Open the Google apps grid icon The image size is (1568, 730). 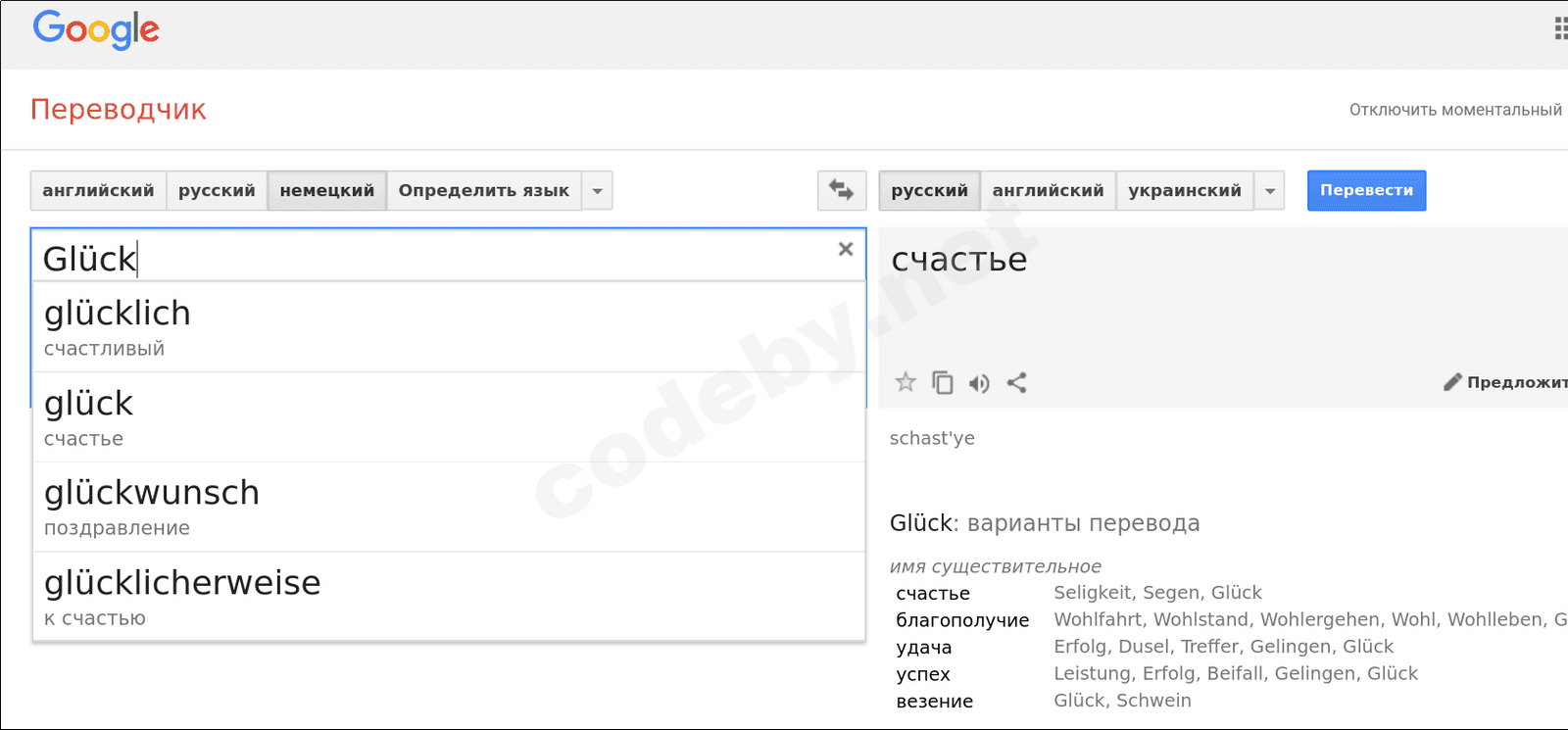tap(1560, 29)
